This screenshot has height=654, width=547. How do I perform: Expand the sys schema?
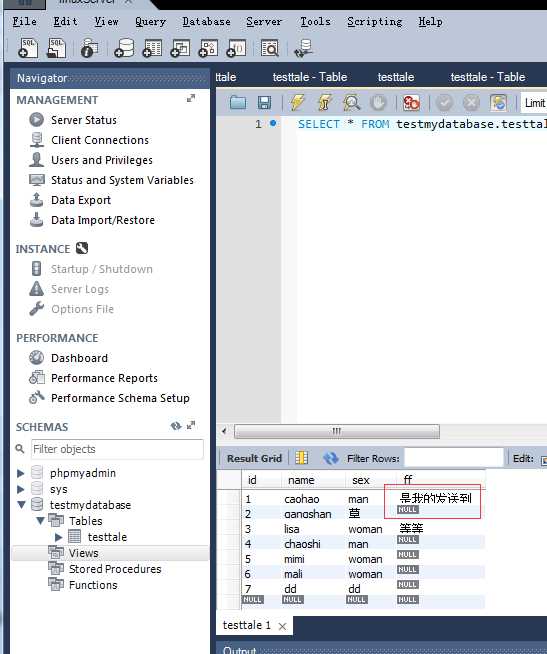[20, 489]
